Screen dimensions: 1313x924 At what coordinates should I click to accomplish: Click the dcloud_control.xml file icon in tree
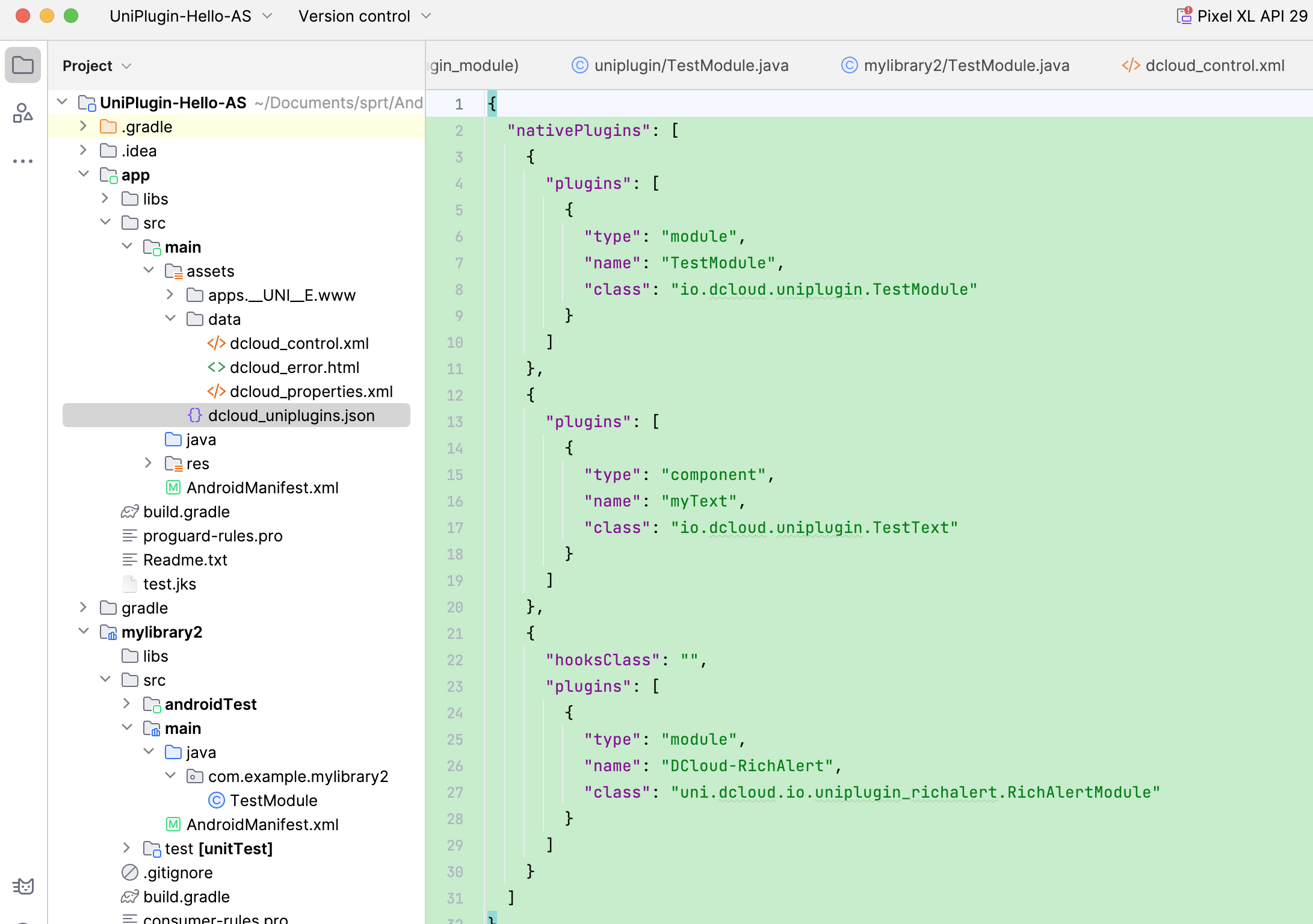click(x=216, y=343)
